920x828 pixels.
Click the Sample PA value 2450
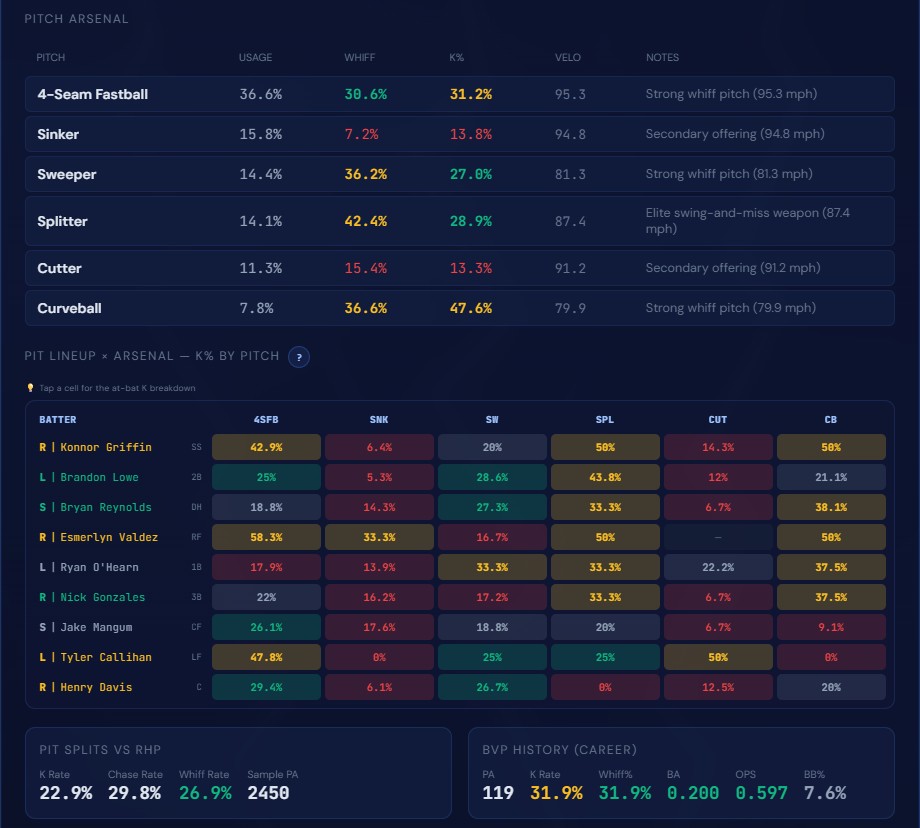[x=268, y=793]
